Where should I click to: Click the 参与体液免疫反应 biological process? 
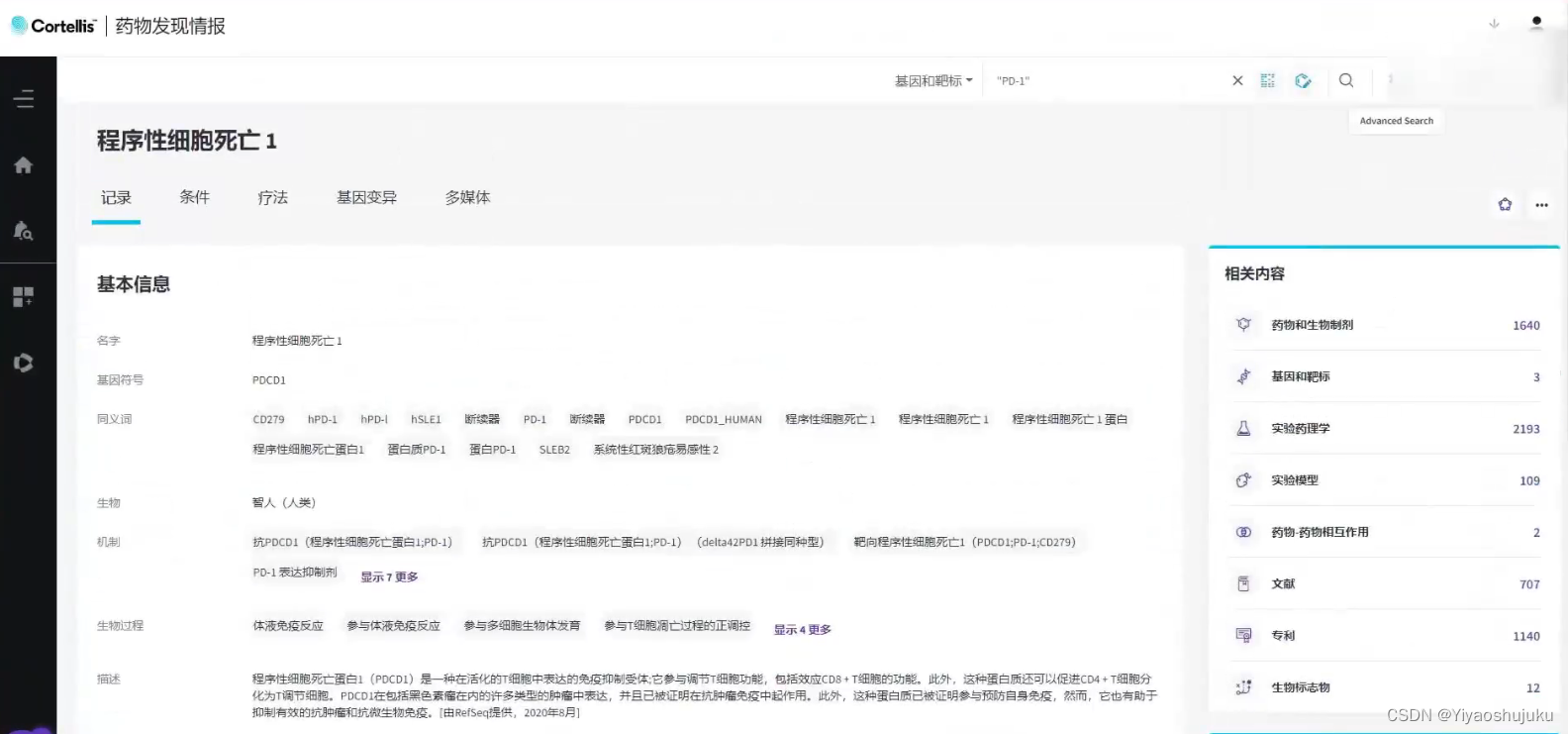pos(393,626)
